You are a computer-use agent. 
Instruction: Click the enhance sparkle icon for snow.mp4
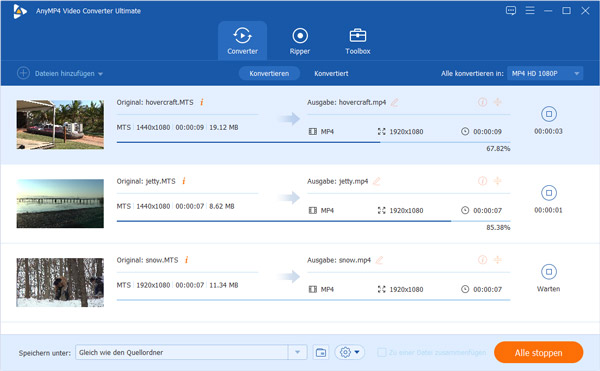(x=497, y=260)
